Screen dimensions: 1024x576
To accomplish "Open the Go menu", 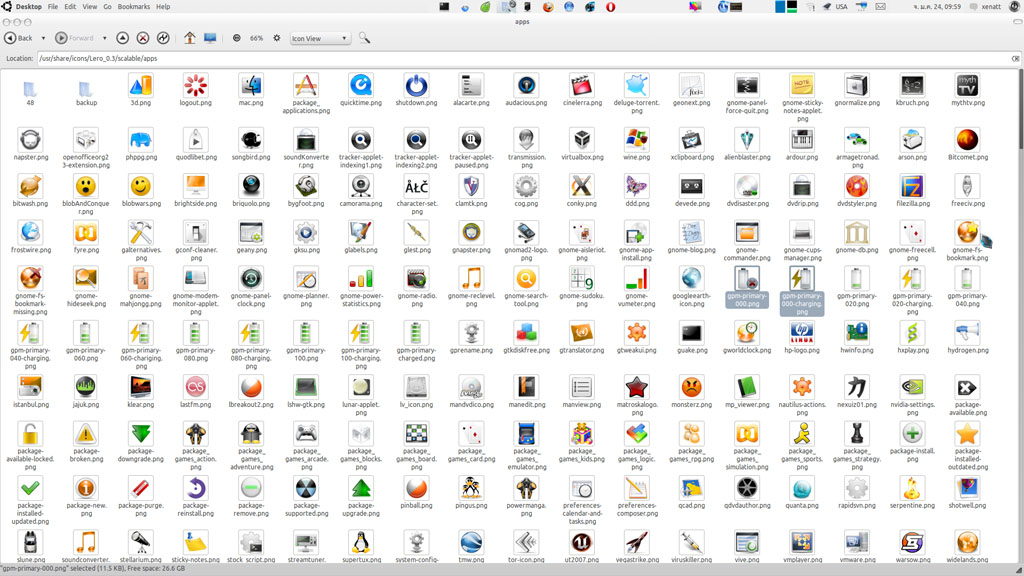I will (x=107, y=7).
